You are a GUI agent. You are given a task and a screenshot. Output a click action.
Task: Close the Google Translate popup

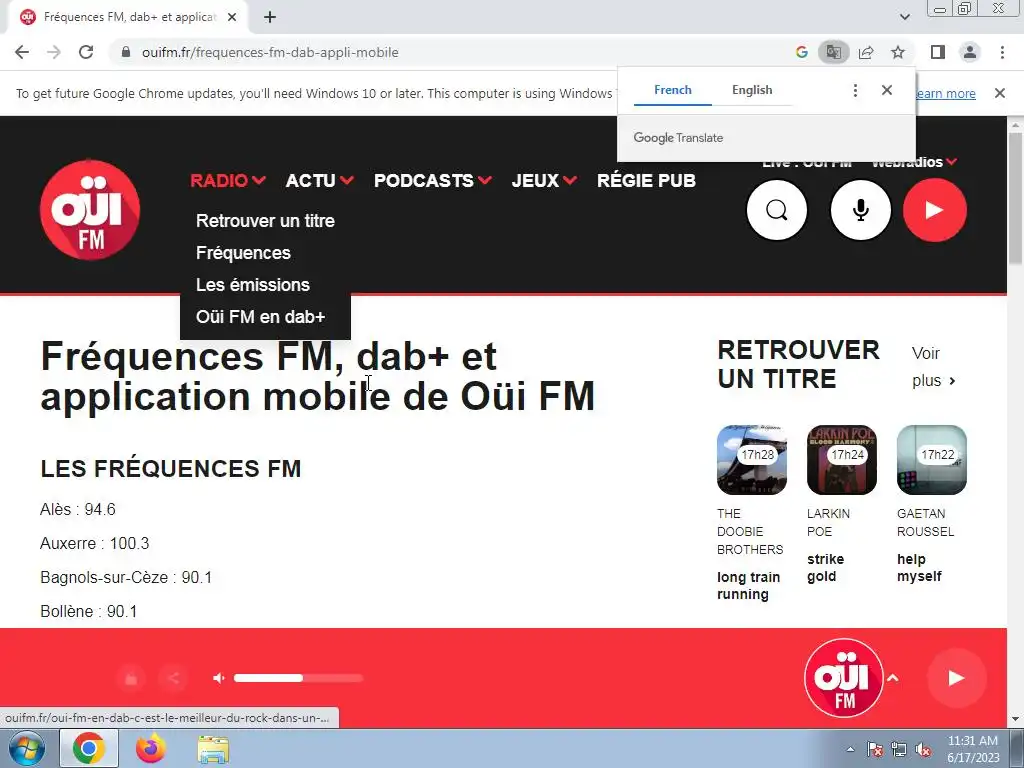click(886, 90)
